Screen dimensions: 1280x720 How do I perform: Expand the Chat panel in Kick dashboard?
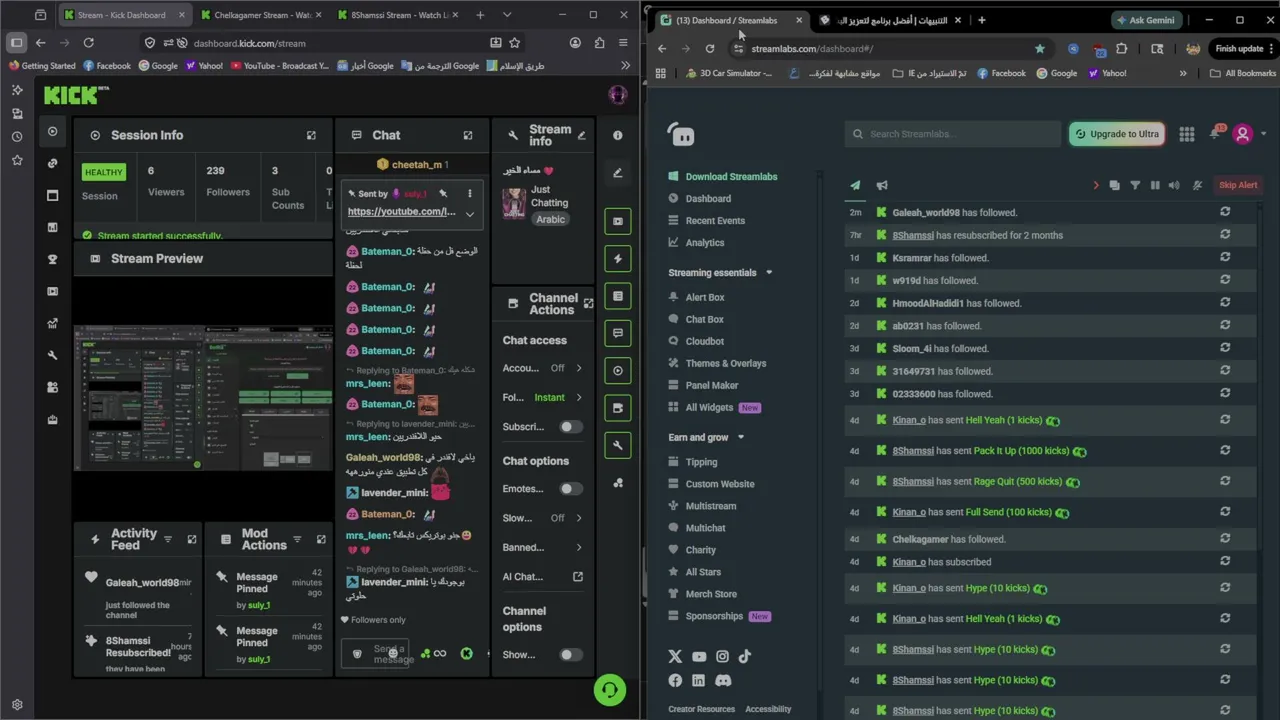pos(468,135)
